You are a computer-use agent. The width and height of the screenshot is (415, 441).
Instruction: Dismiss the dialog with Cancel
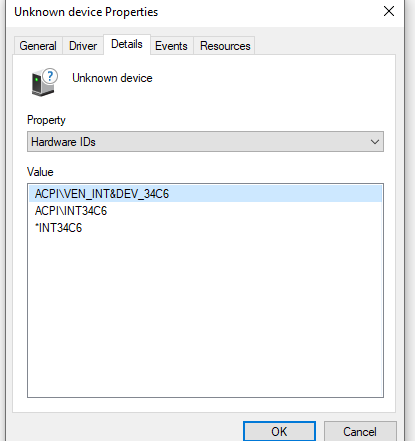tap(360, 431)
